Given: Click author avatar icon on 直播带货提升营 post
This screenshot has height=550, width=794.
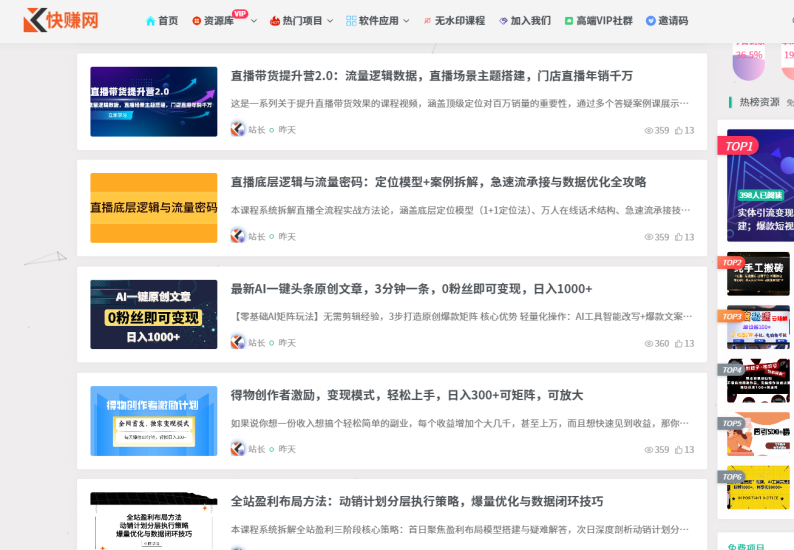Looking at the screenshot, I should (238, 129).
